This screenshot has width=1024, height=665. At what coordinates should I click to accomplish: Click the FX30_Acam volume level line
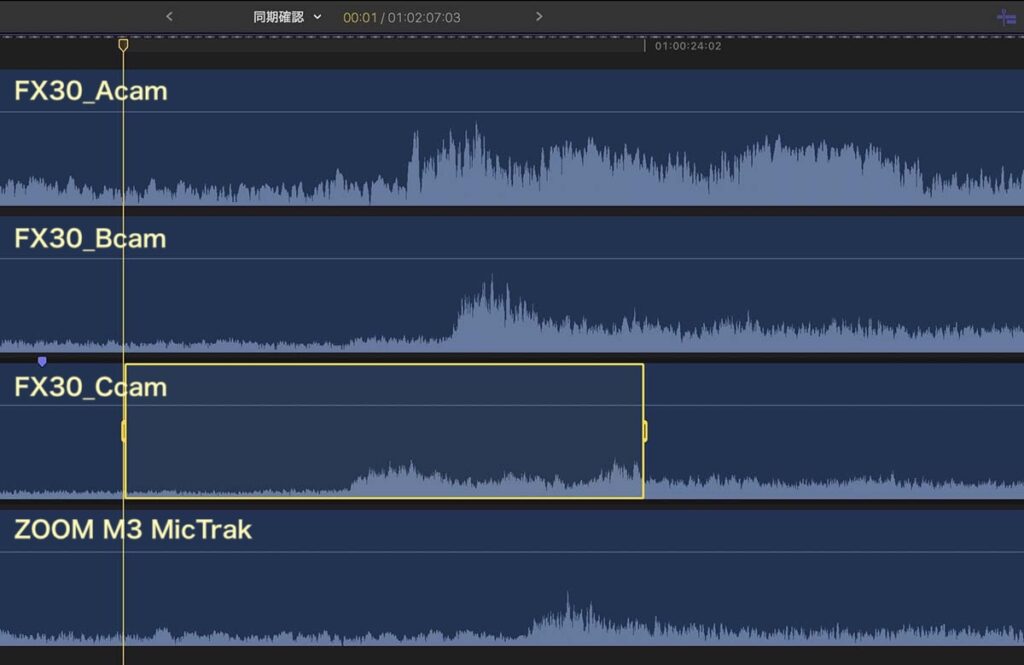click(512, 112)
